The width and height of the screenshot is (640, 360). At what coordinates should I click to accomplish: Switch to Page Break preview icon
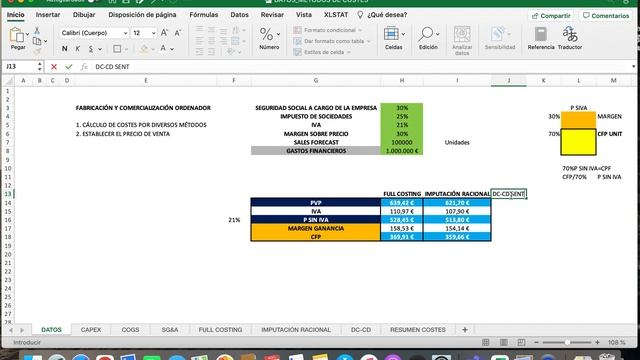pyautogui.click(x=521, y=342)
